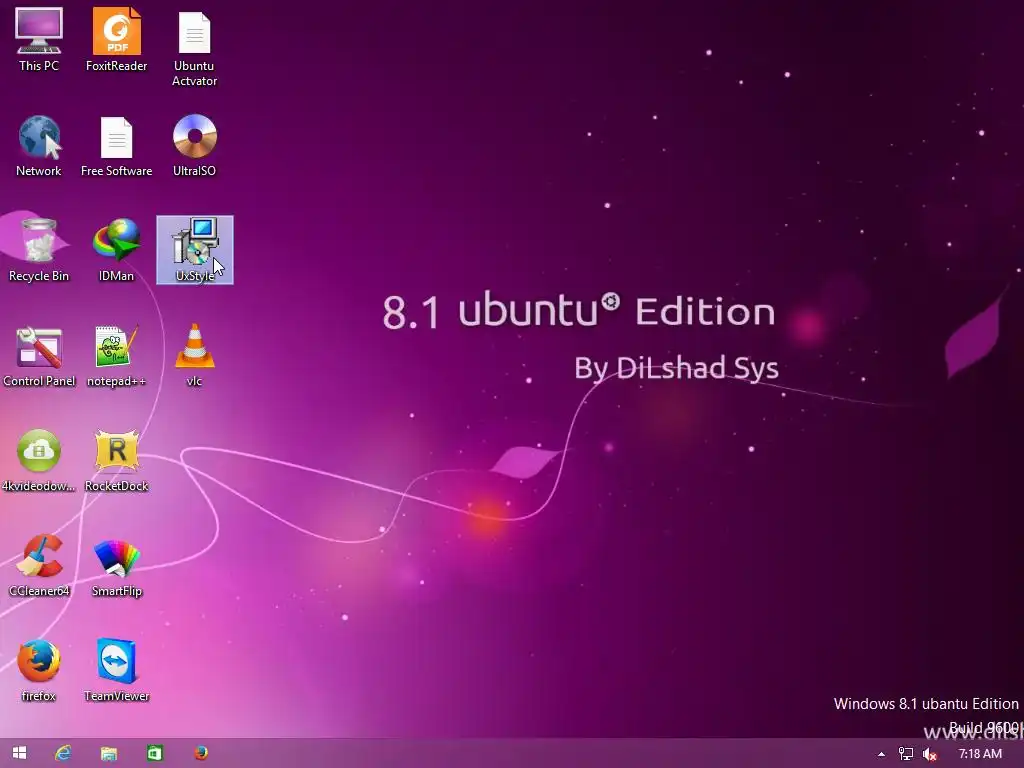This screenshot has width=1024, height=768.
Task: Open the Windows Start button
Action: (19, 753)
